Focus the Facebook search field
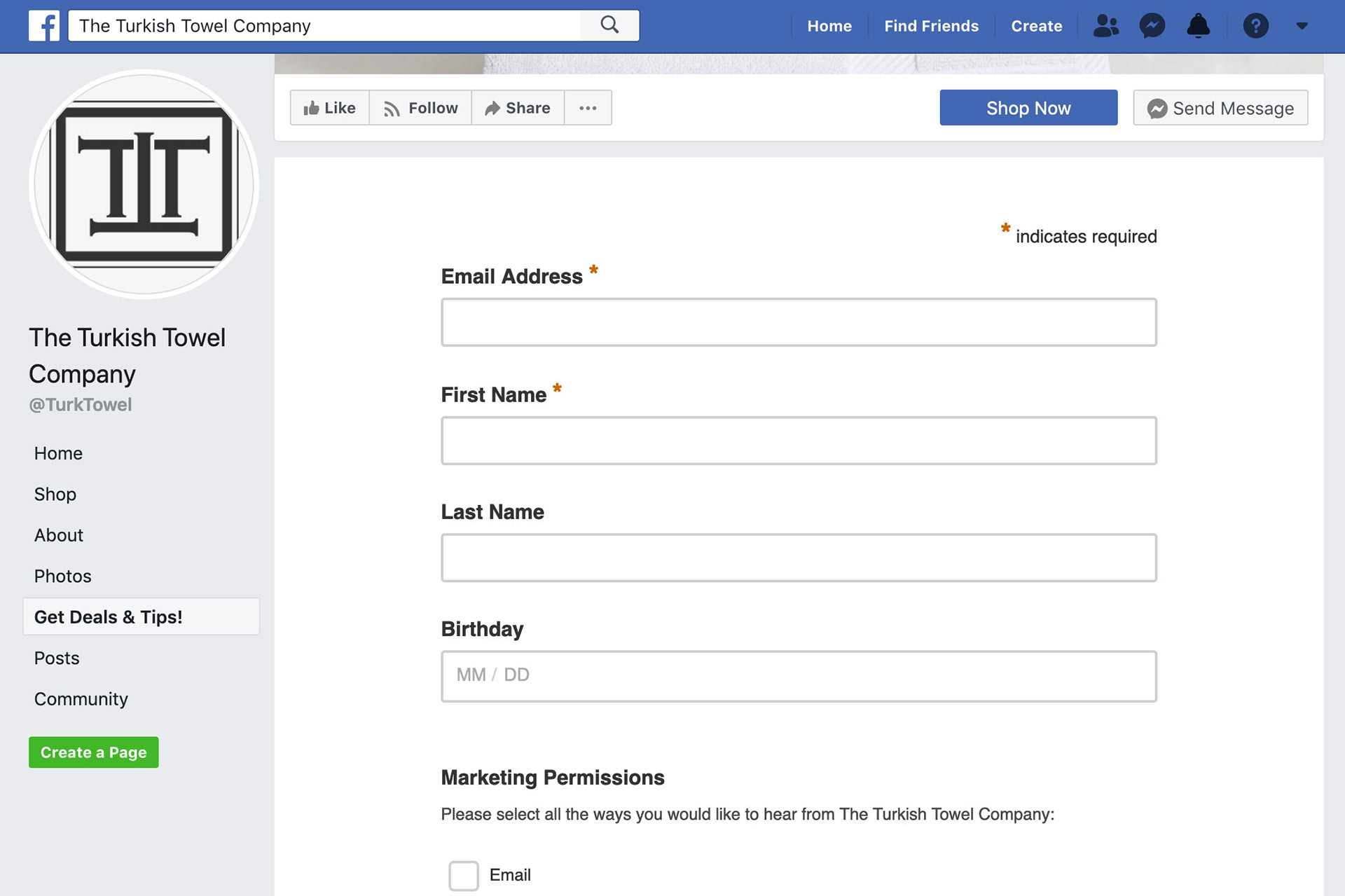Screen dimensions: 1345x896 pyautogui.click(x=324, y=26)
